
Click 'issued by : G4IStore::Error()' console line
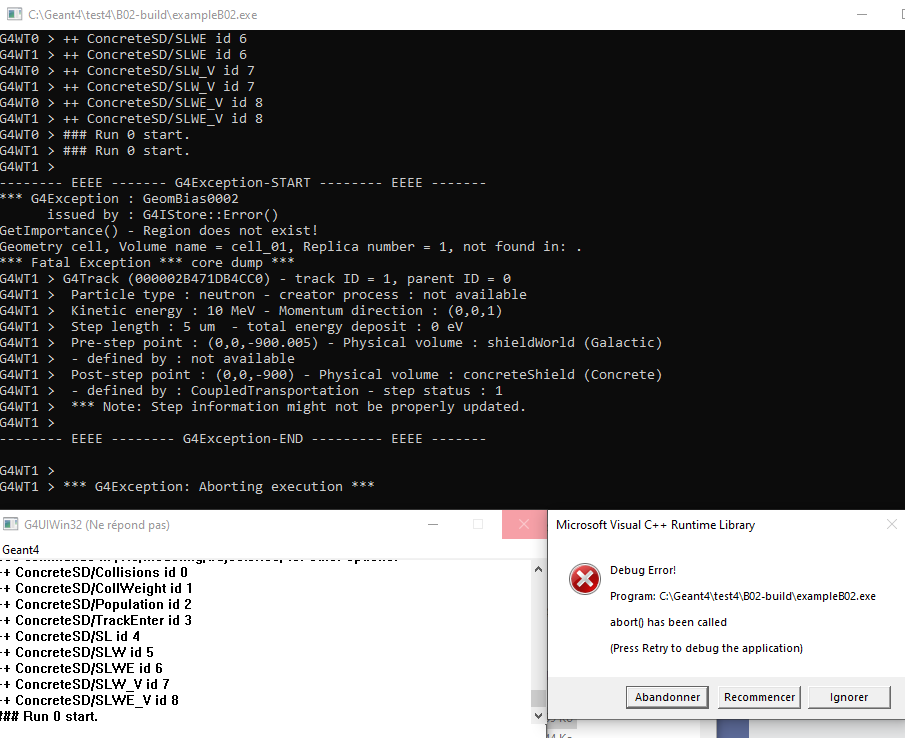click(x=163, y=215)
